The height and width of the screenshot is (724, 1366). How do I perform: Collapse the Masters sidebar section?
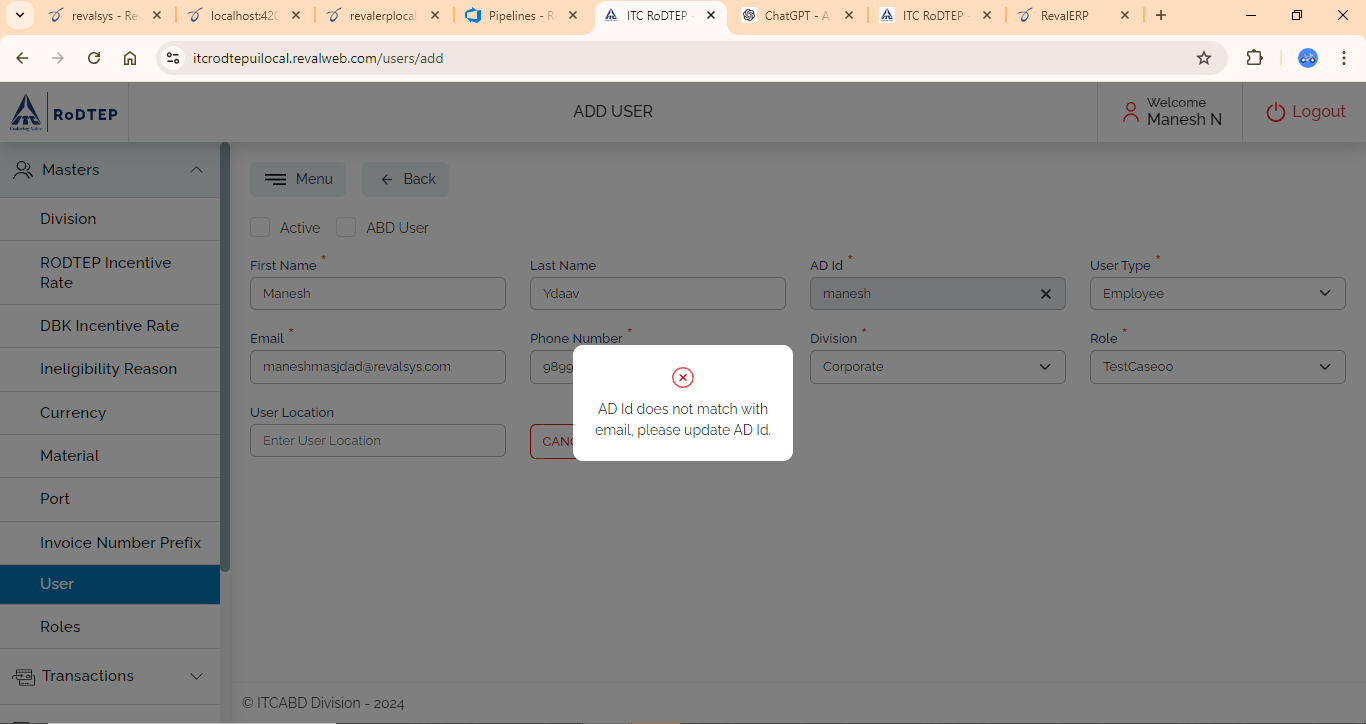(196, 170)
